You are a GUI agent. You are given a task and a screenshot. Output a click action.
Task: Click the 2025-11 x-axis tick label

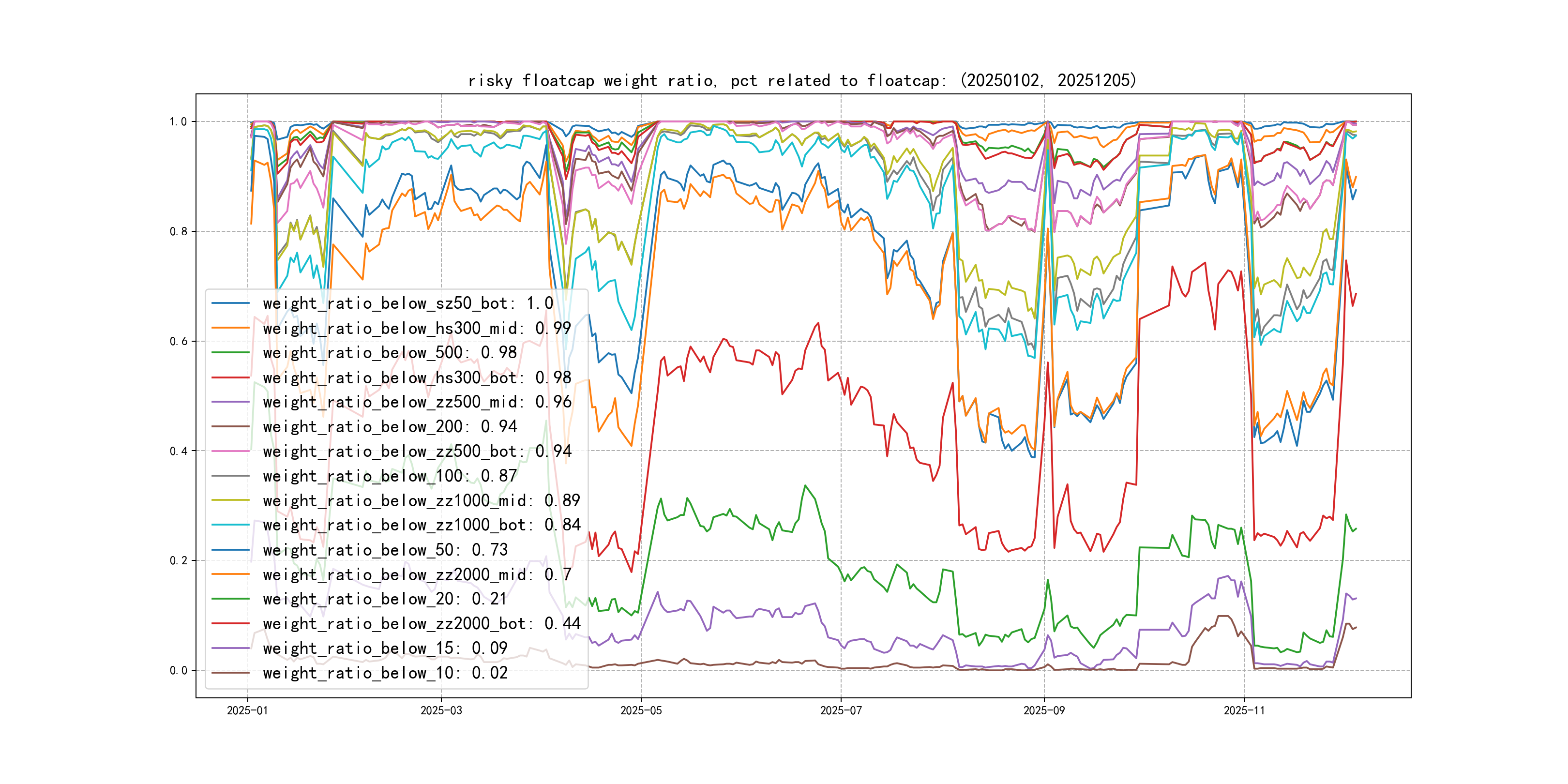tap(1244, 710)
